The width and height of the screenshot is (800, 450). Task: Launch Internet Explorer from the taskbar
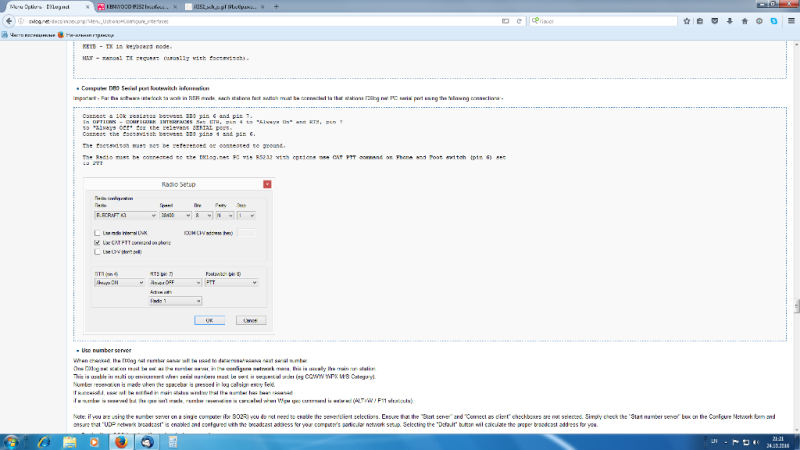click(x=44, y=442)
